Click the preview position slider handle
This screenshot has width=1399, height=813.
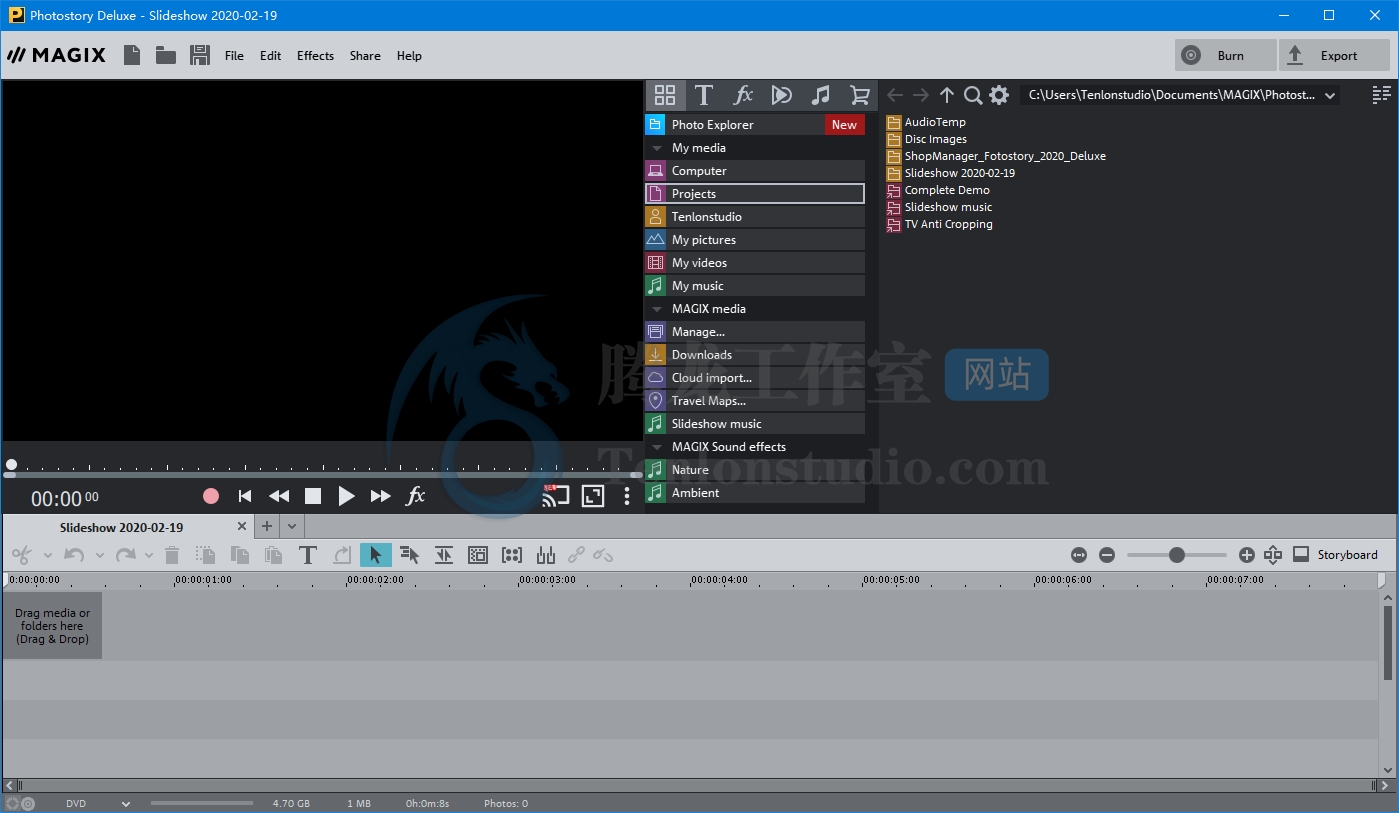coord(11,464)
